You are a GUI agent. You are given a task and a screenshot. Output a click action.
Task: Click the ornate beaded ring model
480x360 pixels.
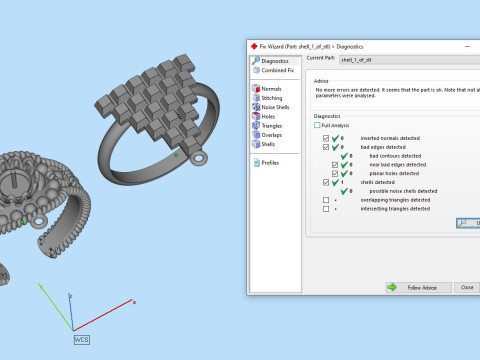tap(43, 203)
